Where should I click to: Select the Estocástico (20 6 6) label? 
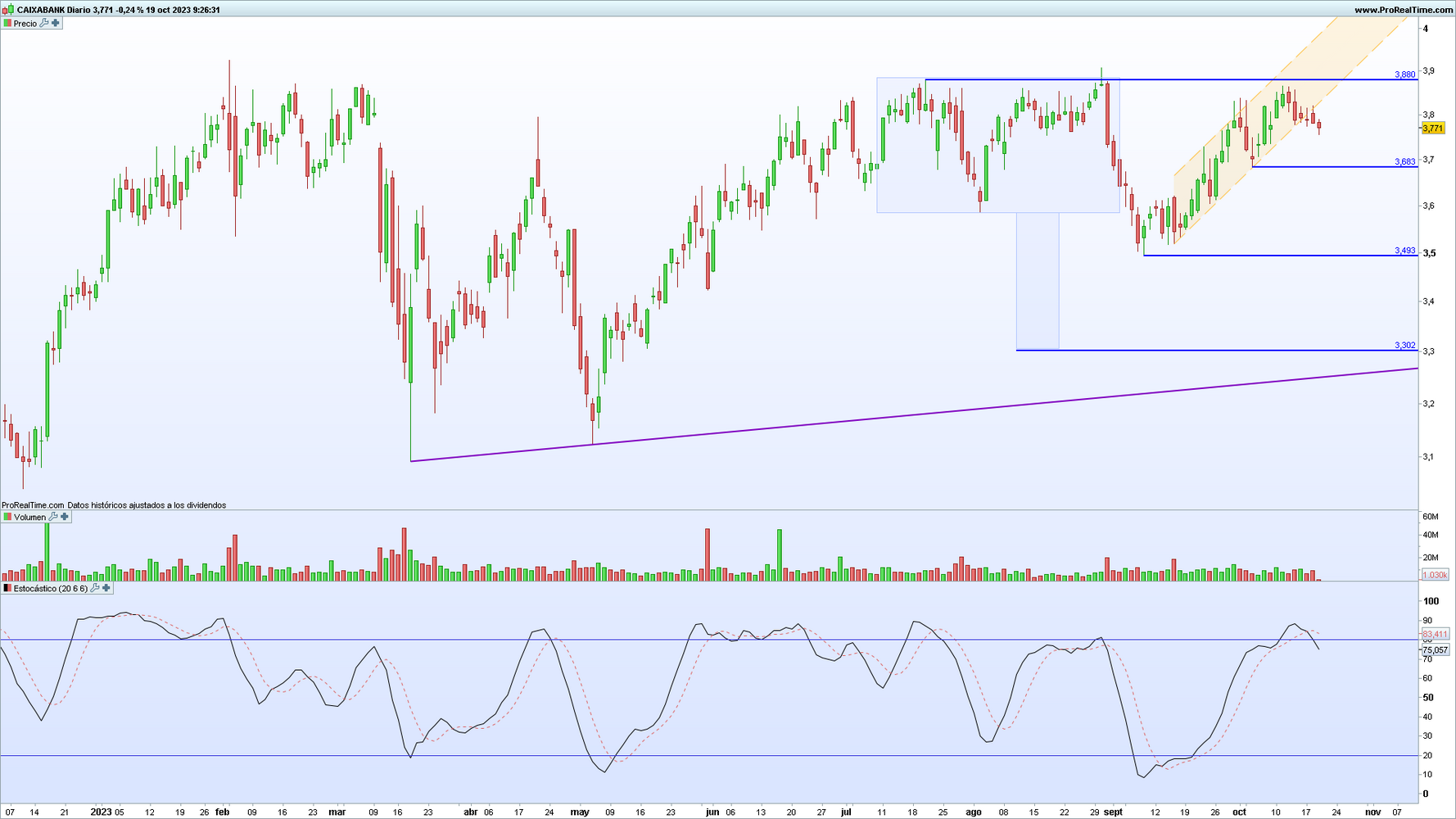coord(51,589)
